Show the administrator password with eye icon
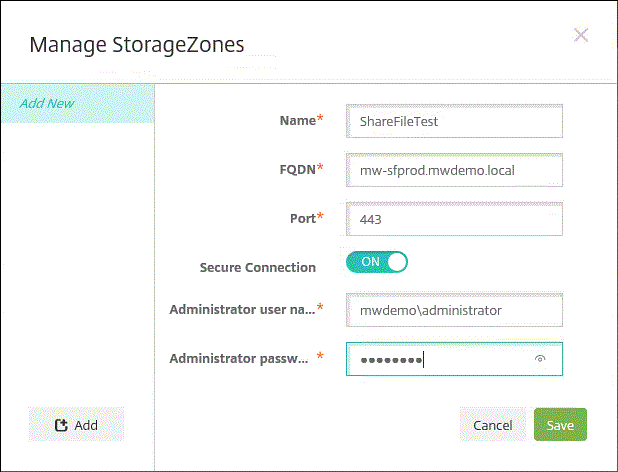The width and height of the screenshot is (618, 472). coord(540,358)
